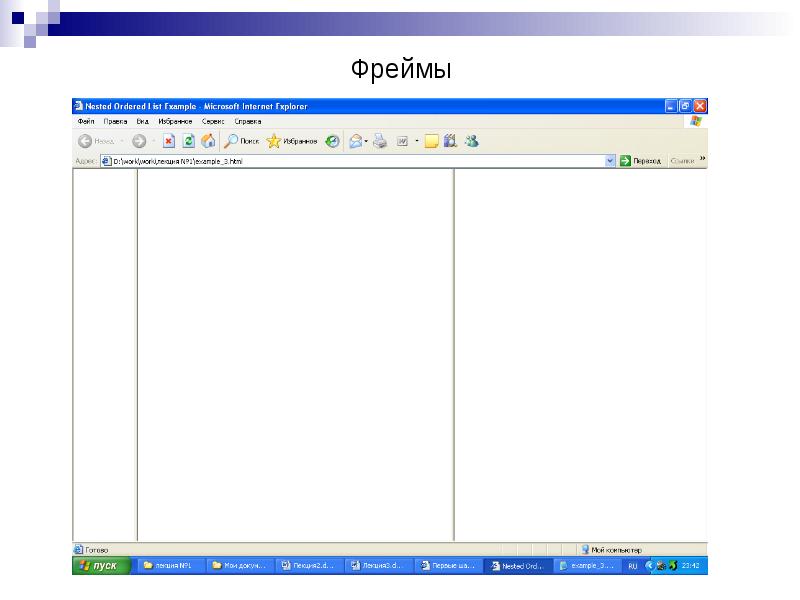Open the Mail envelope toolbar icon
Image resolution: width=800 pixels, height=600 pixels.
click(355, 141)
